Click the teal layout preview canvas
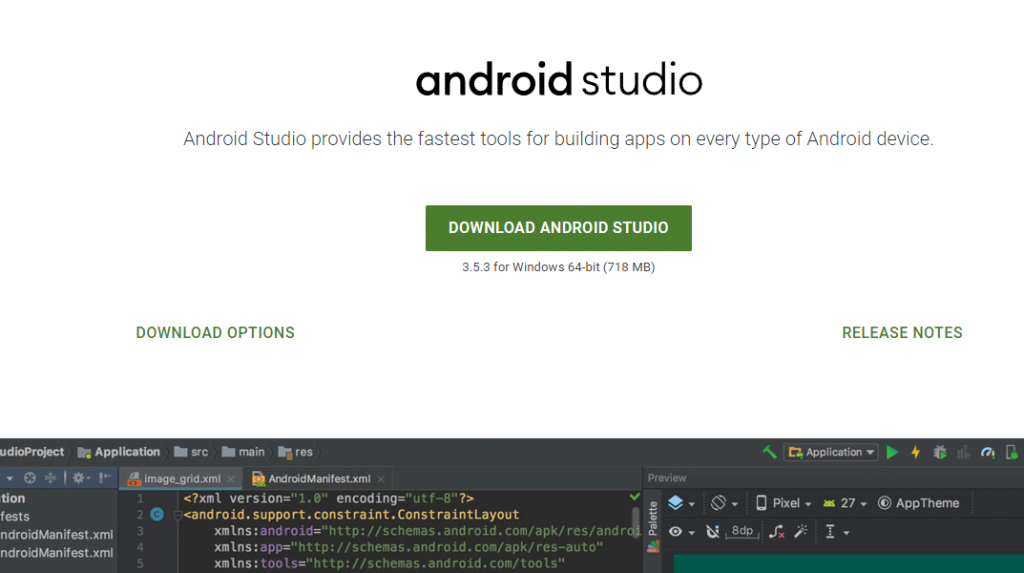Image resolution: width=1024 pixels, height=573 pixels. pos(848,564)
